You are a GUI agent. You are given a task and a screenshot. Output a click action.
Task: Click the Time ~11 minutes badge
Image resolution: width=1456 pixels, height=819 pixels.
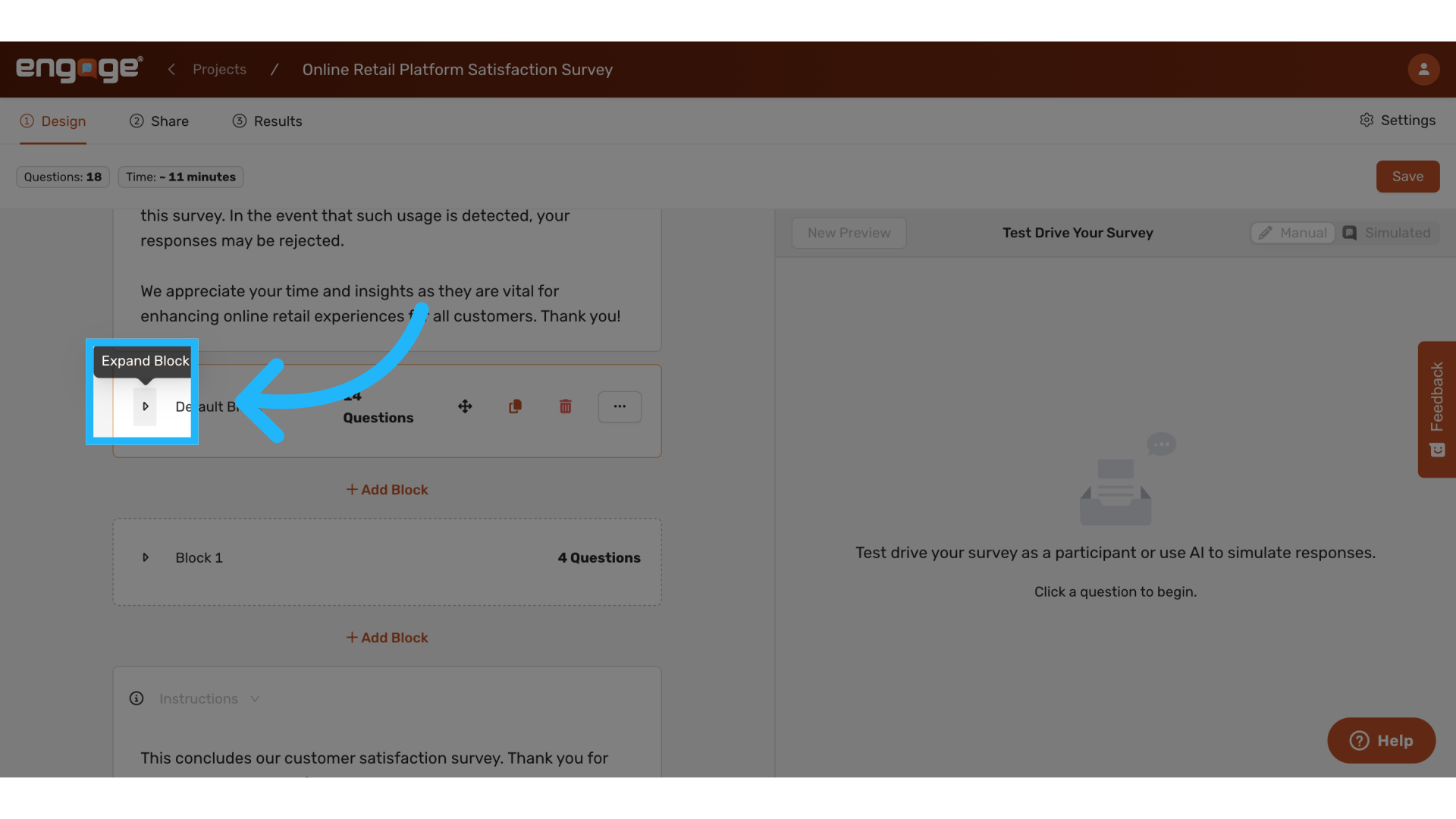coord(180,177)
